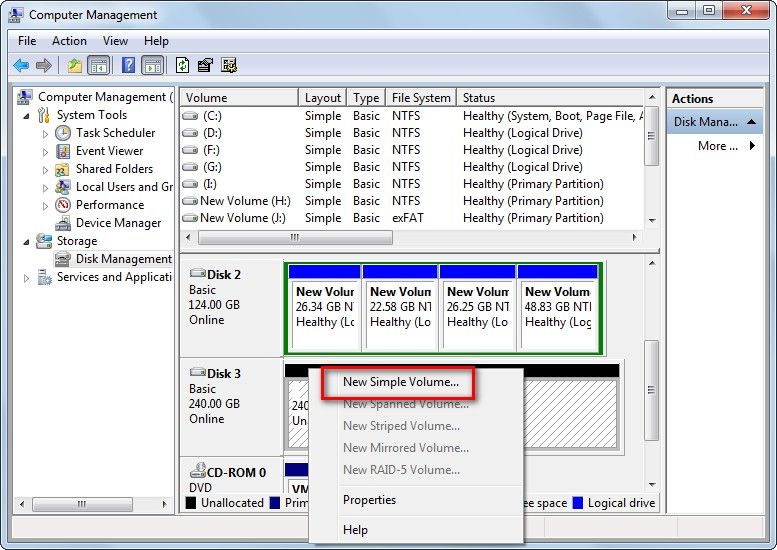Click the Local Users and Groups icon

point(63,187)
